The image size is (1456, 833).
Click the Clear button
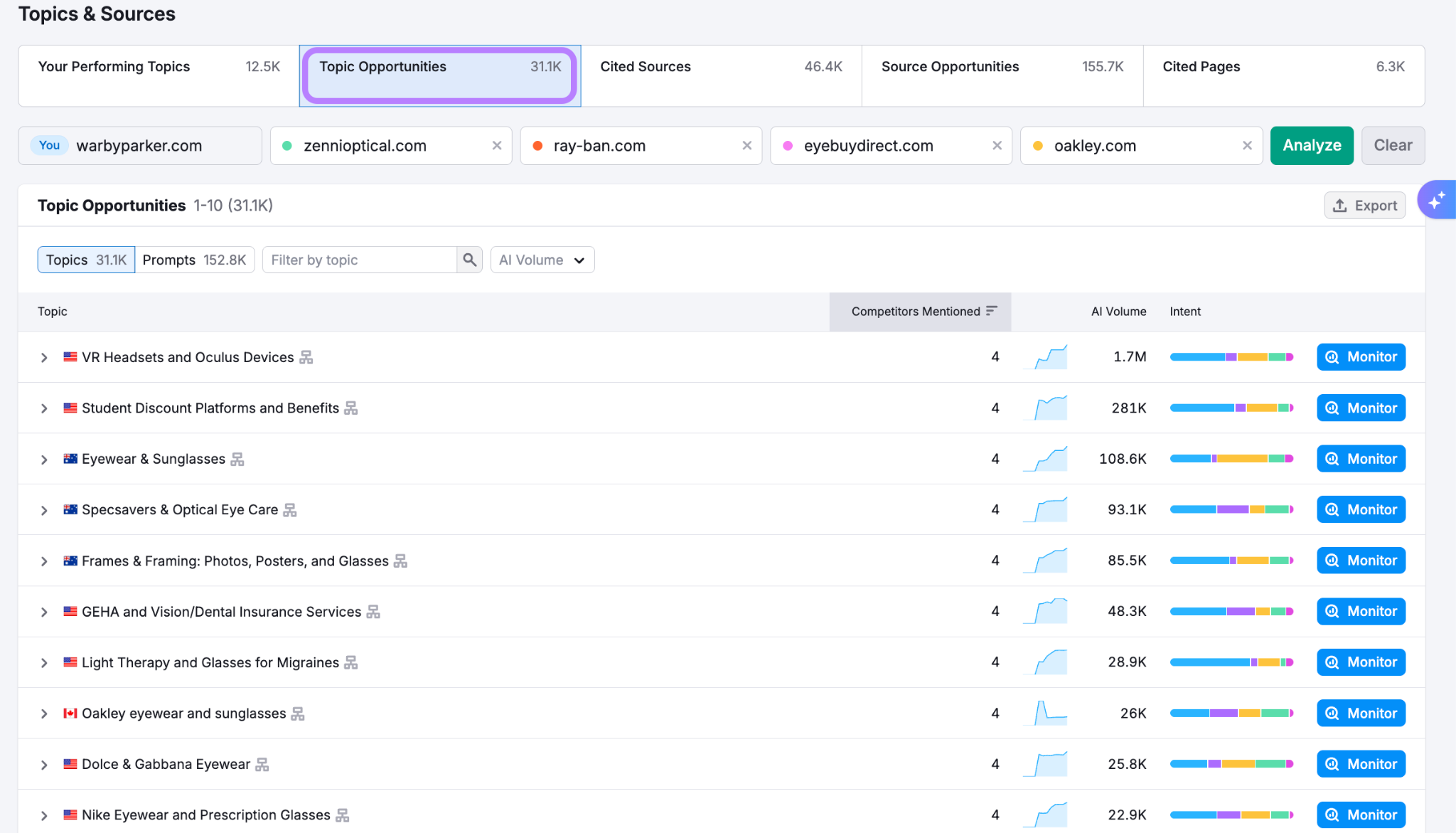1393,146
